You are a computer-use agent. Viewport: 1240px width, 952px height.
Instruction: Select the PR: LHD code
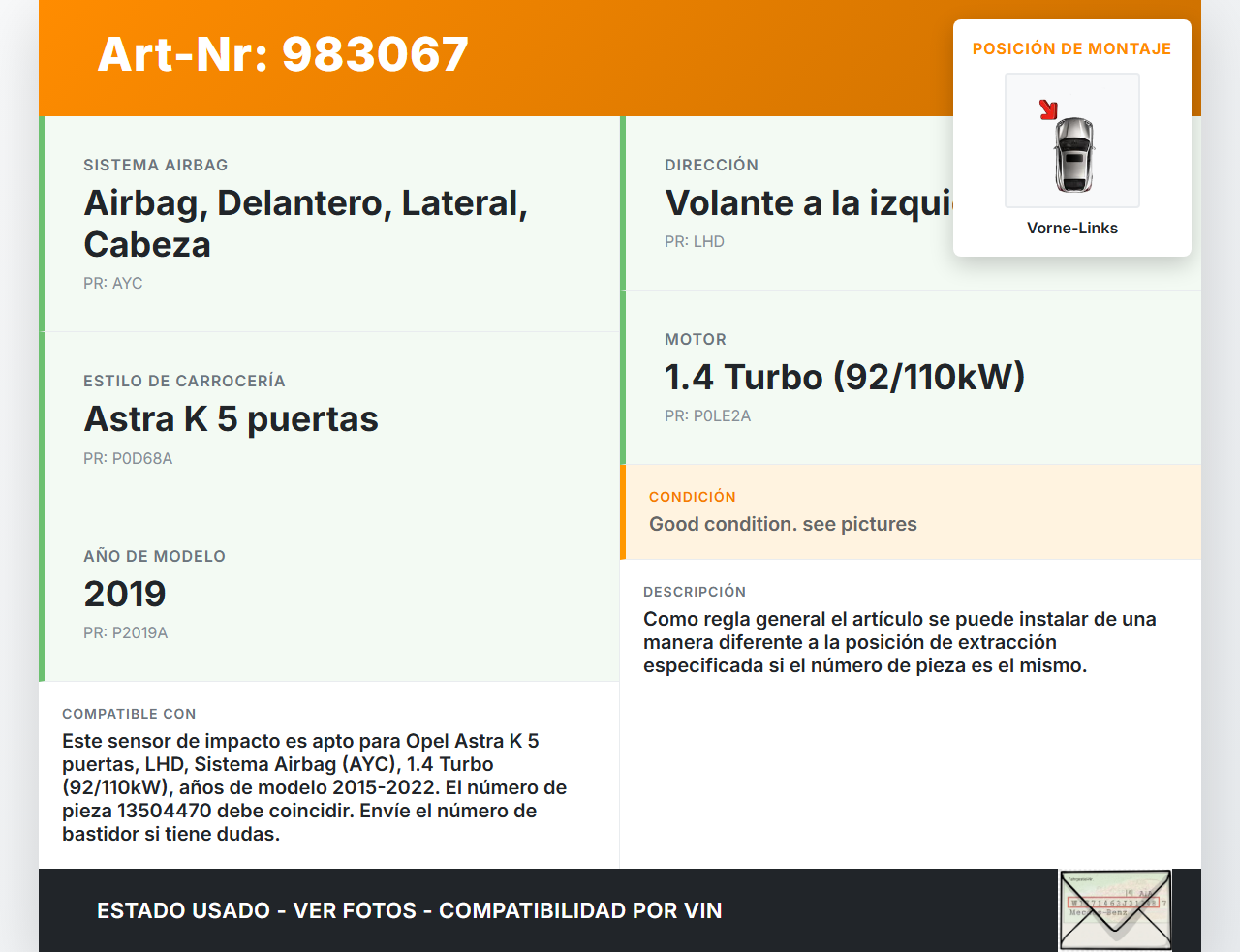(694, 241)
